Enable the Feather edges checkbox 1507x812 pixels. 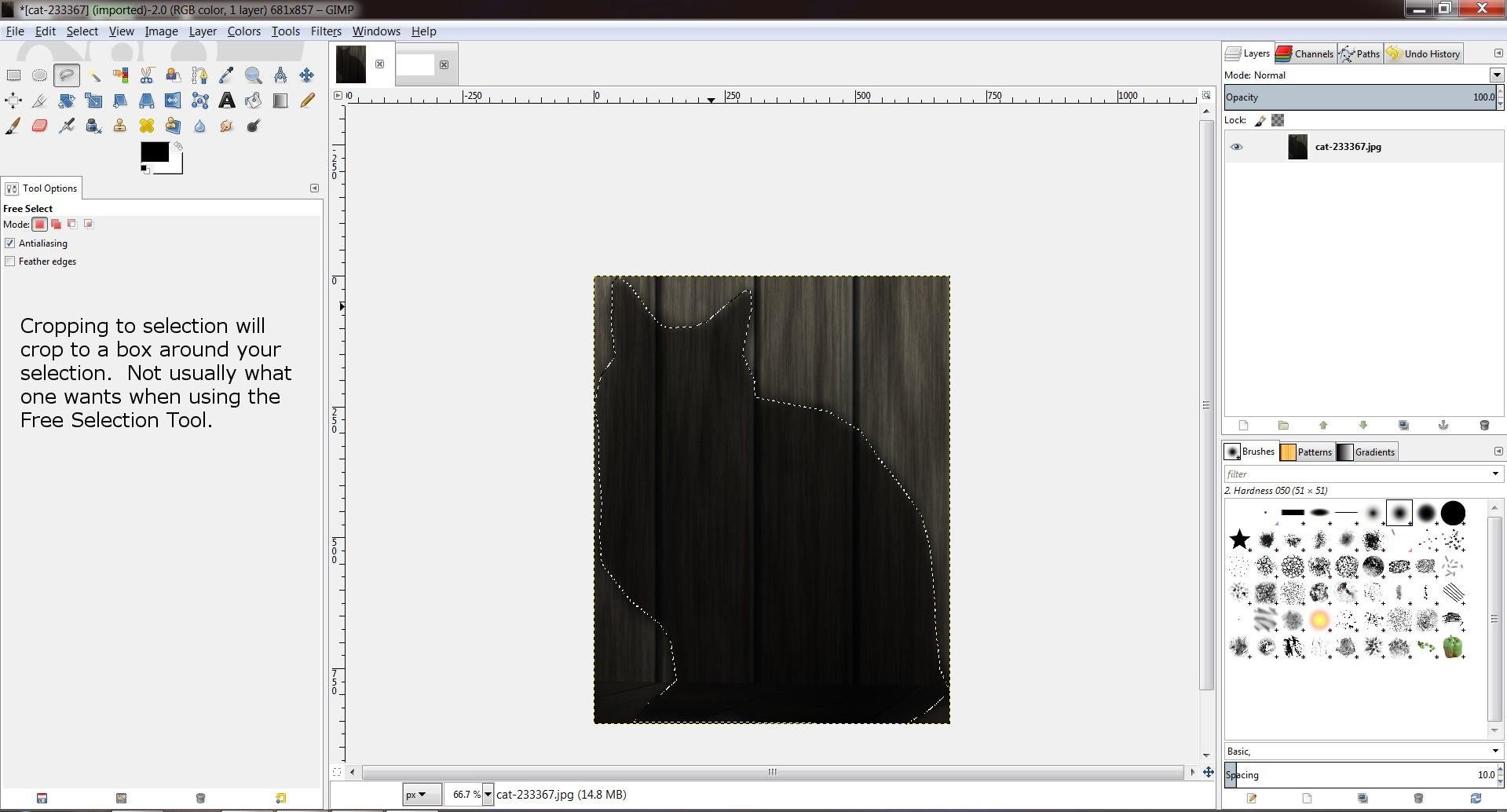10,262
